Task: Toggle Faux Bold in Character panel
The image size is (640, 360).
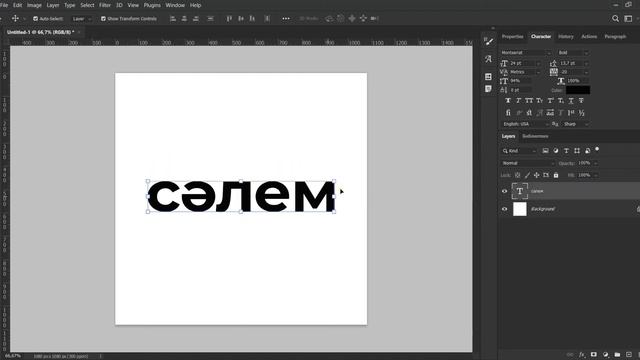Action: click(x=508, y=100)
